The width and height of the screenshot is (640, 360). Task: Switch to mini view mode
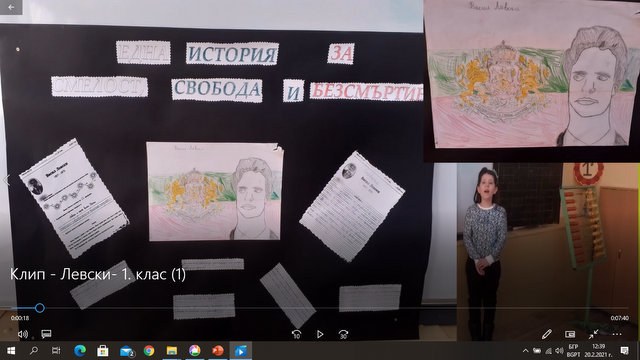pos(570,334)
